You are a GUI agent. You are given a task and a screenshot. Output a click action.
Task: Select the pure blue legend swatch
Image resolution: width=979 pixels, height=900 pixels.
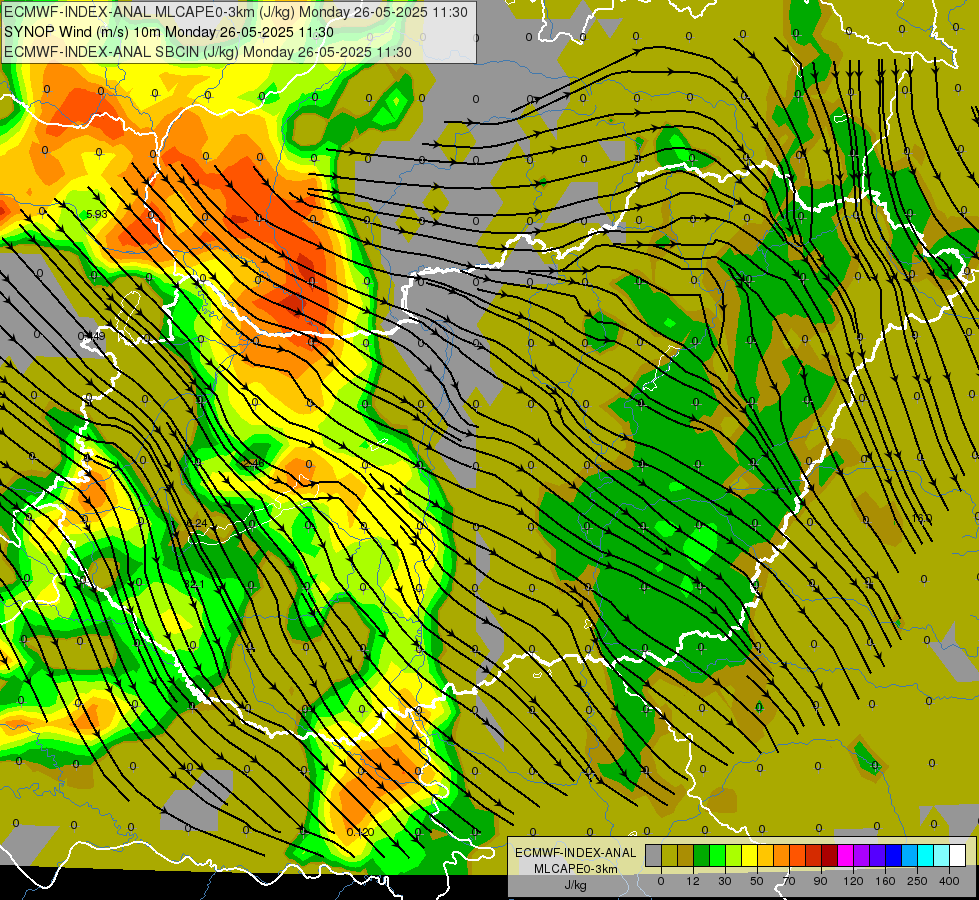[x=893, y=856]
